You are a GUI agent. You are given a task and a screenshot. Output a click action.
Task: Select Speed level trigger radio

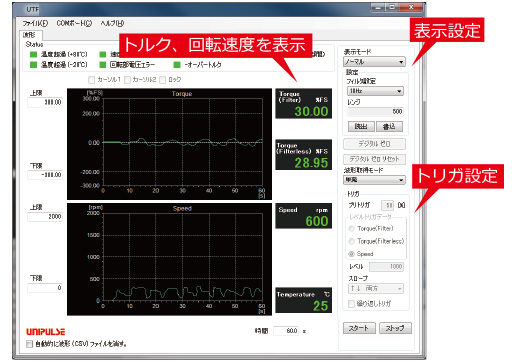(351, 254)
